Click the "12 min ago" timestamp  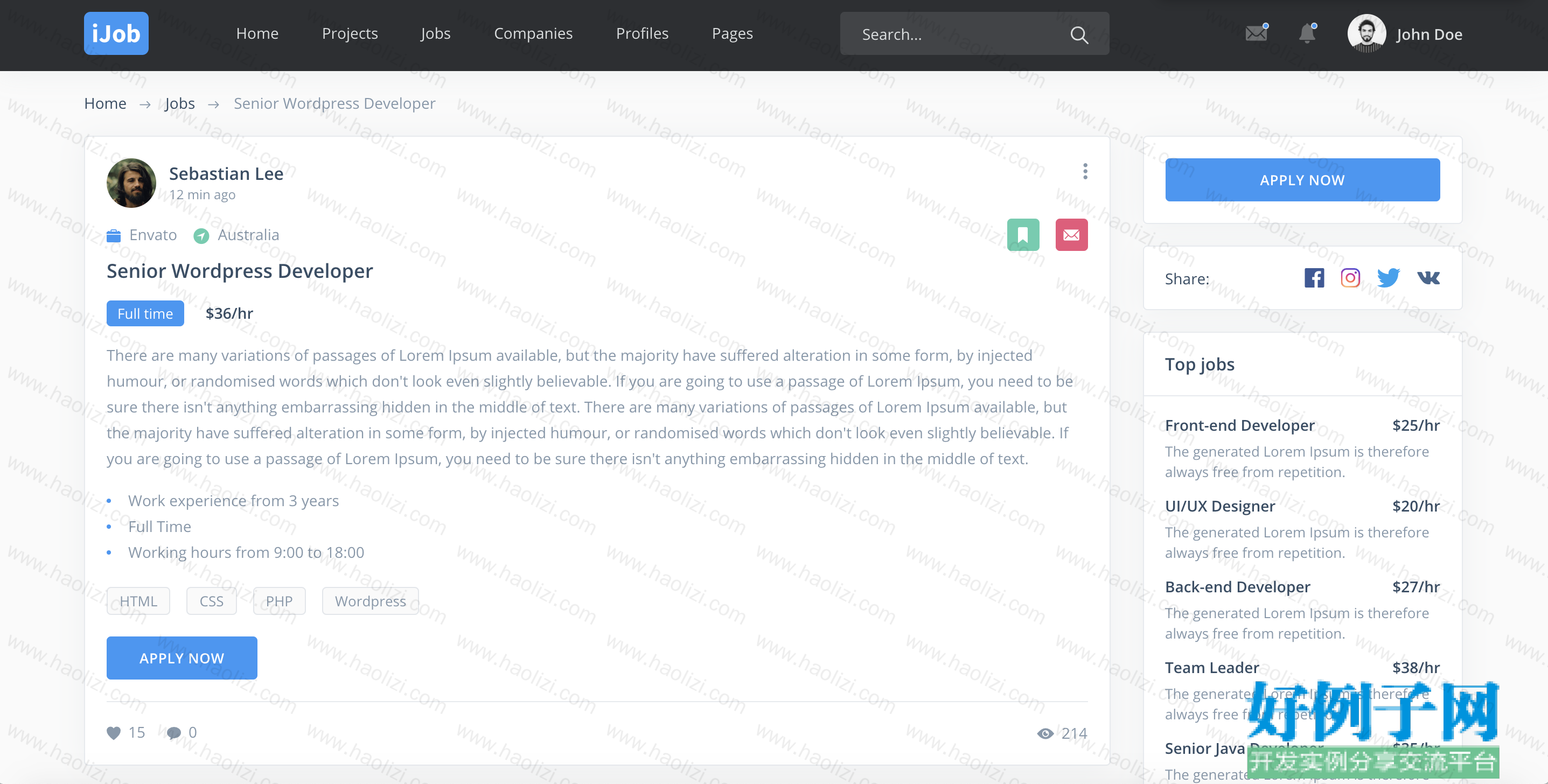[203, 195]
